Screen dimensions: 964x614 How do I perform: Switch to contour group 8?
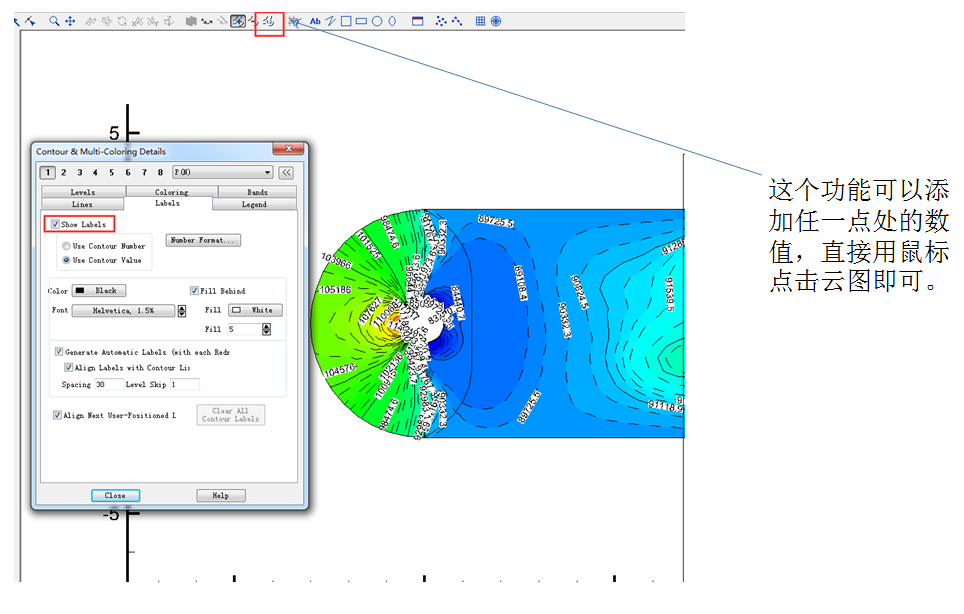pyautogui.click(x=160, y=173)
